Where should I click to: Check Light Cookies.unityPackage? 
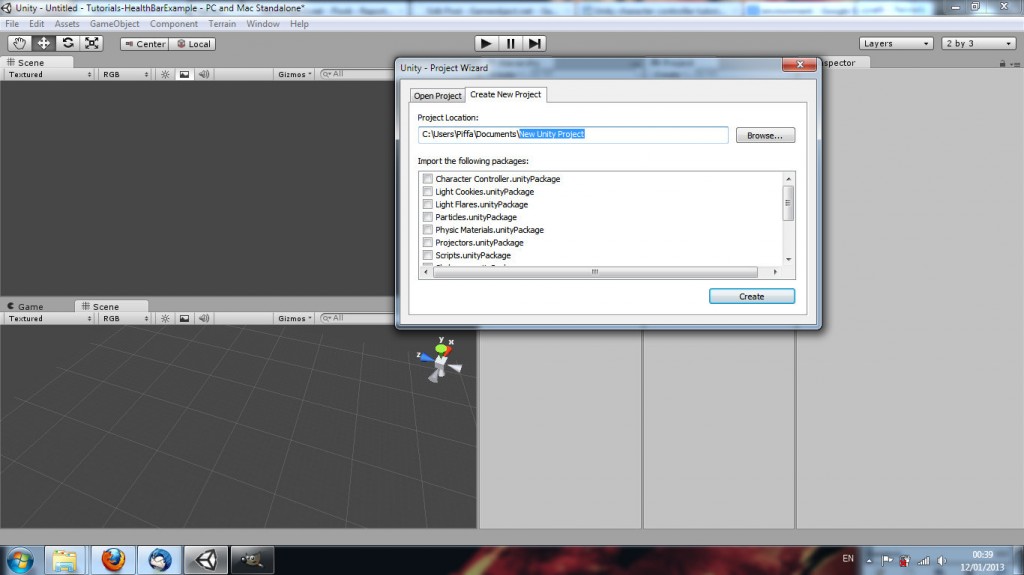[428, 191]
